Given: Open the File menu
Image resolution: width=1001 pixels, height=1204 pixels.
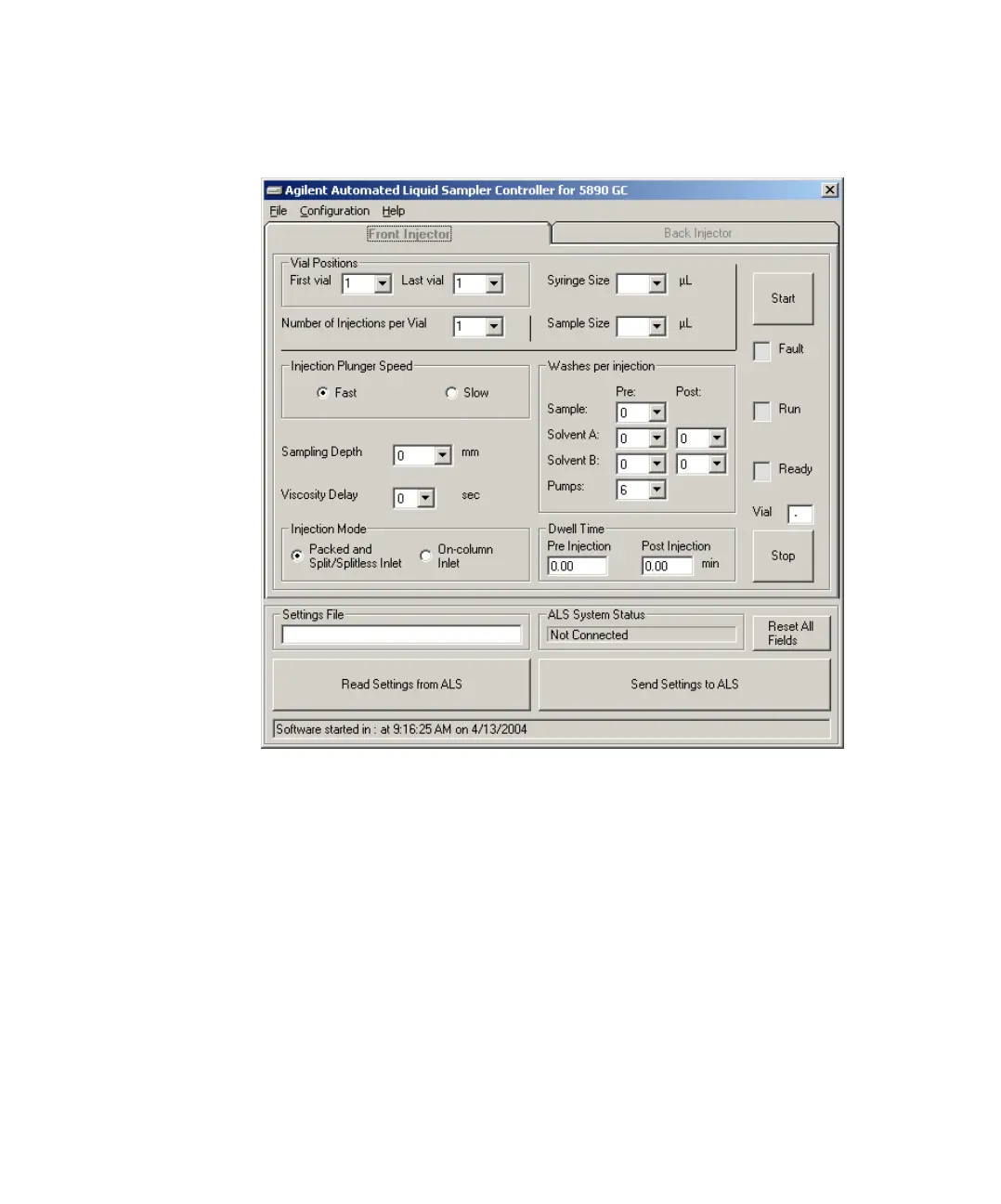Looking at the screenshot, I should (x=279, y=211).
